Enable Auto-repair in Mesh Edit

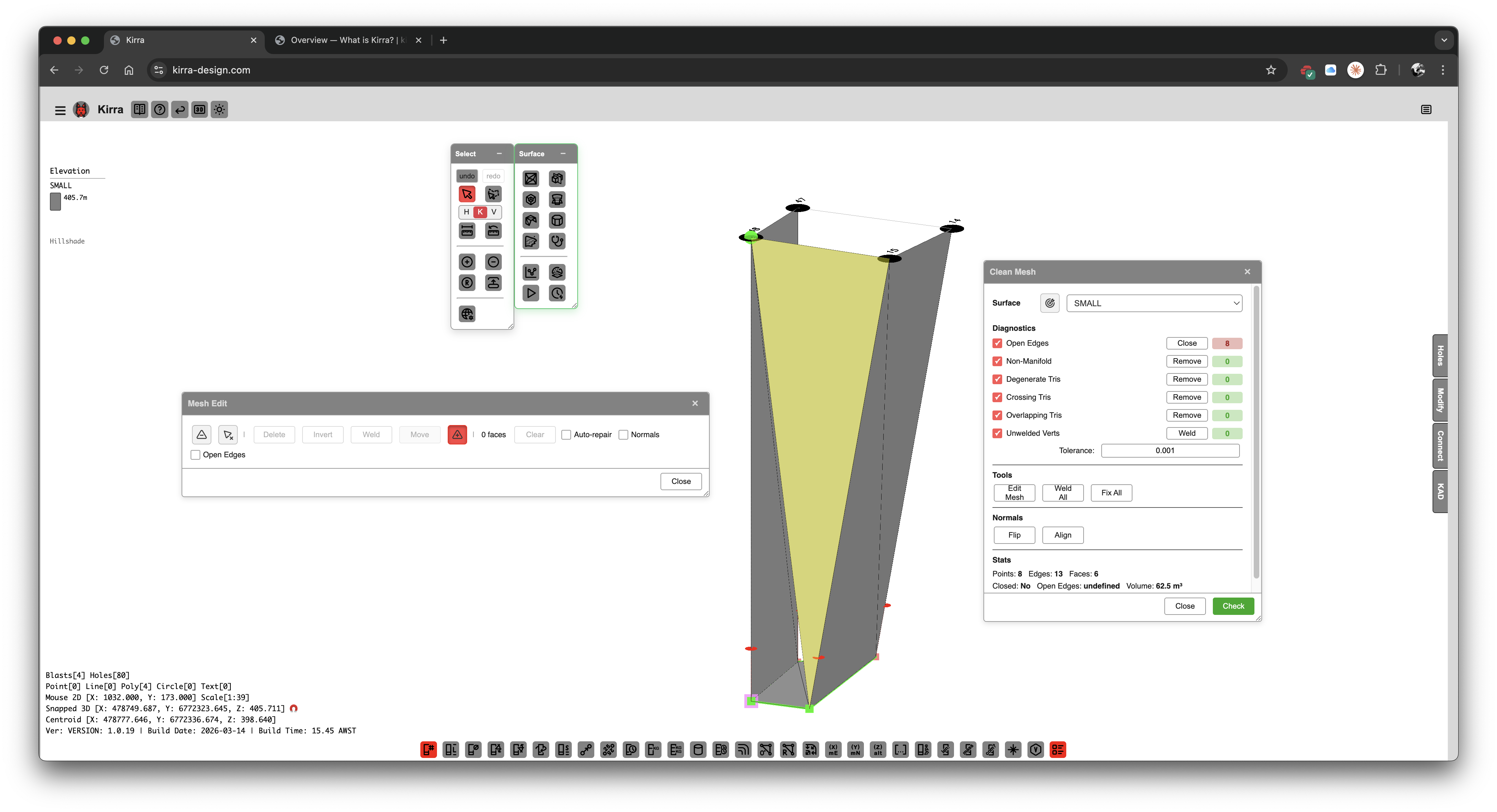567,434
